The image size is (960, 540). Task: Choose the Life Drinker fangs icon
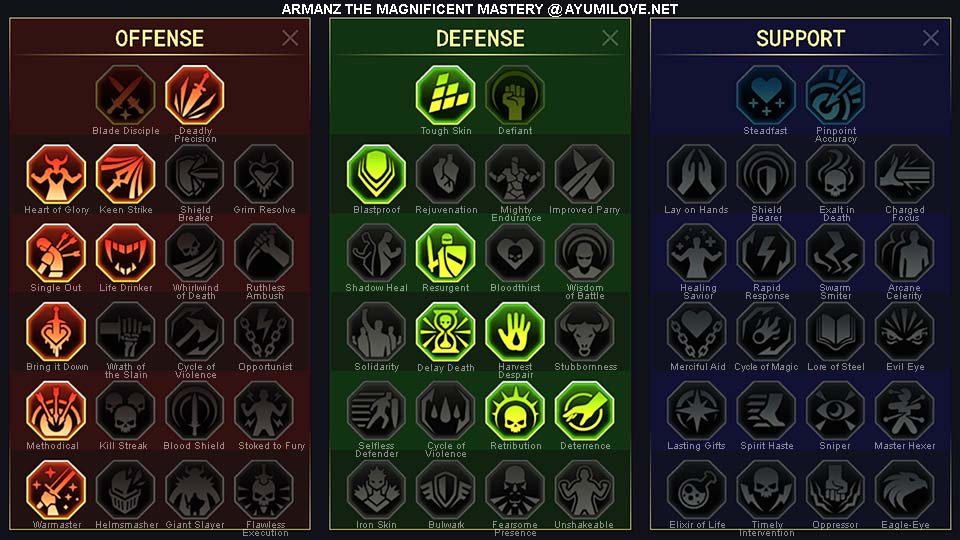(x=126, y=253)
